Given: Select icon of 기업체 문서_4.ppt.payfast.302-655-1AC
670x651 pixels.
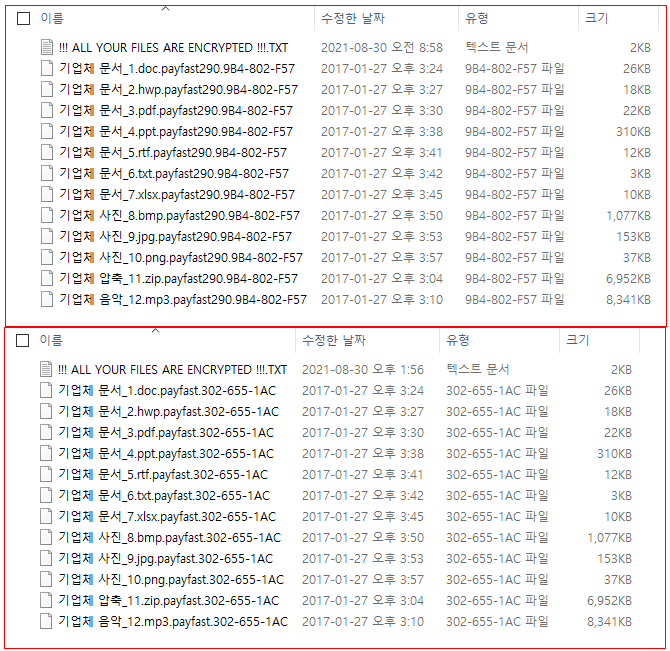Looking at the screenshot, I should pyautogui.click(x=46, y=453).
